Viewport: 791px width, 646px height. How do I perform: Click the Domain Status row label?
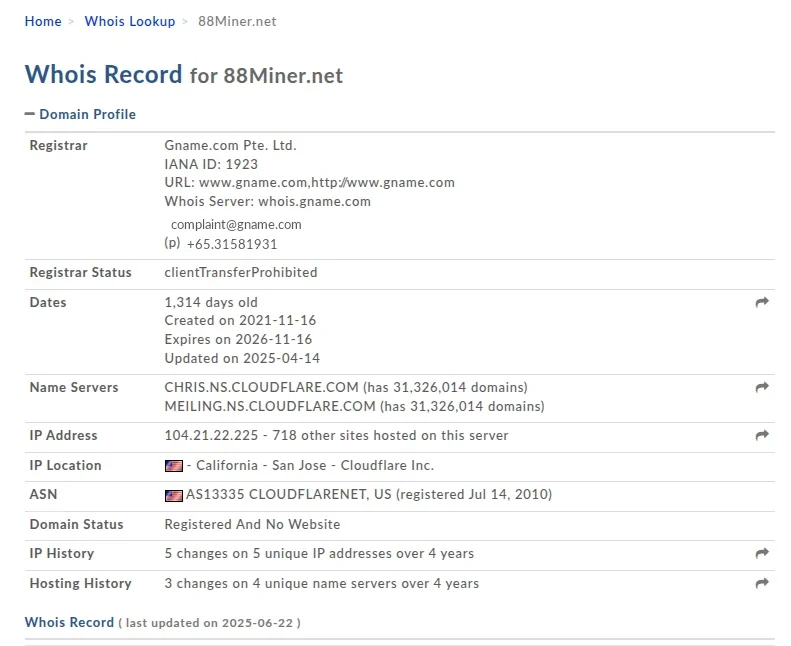click(77, 524)
